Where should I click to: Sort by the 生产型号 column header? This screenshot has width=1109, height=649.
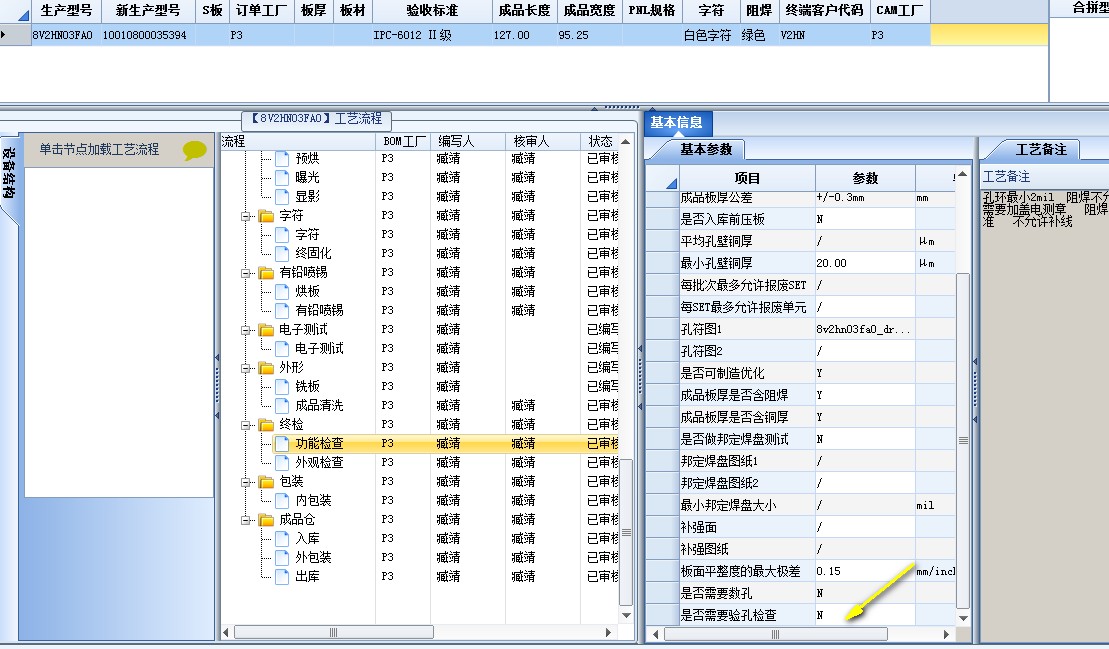tap(66, 11)
